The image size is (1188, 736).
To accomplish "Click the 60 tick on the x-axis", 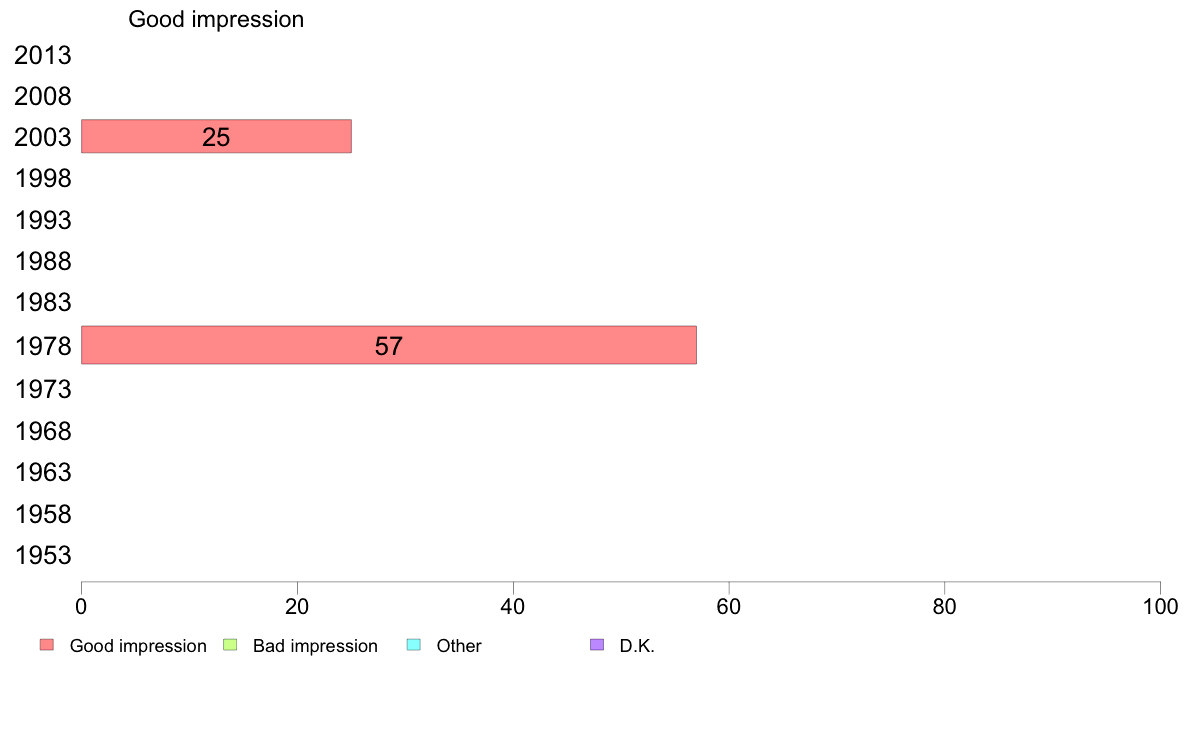I will click(x=729, y=606).
